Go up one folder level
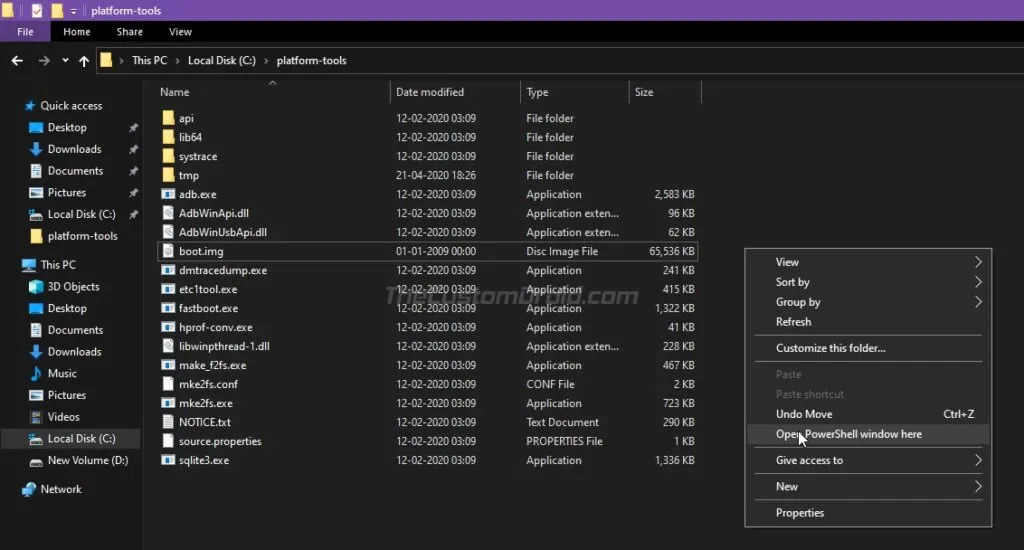1024x550 pixels. pyautogui.click(x=84, y=61)
